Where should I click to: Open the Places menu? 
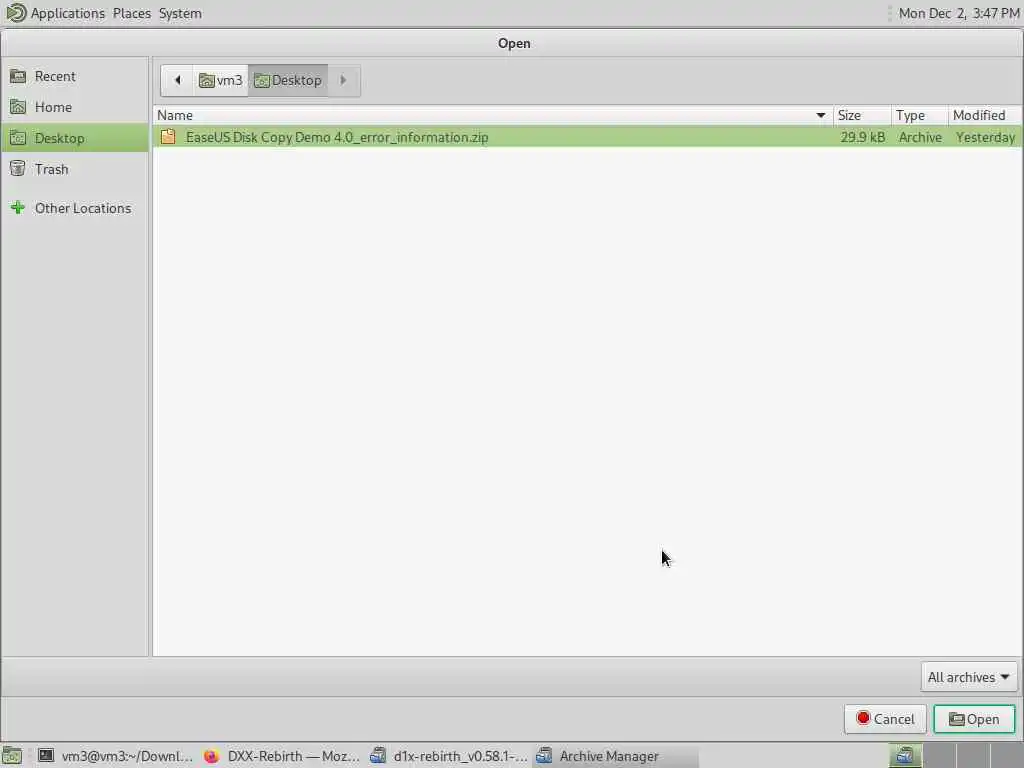pos(131,13)
